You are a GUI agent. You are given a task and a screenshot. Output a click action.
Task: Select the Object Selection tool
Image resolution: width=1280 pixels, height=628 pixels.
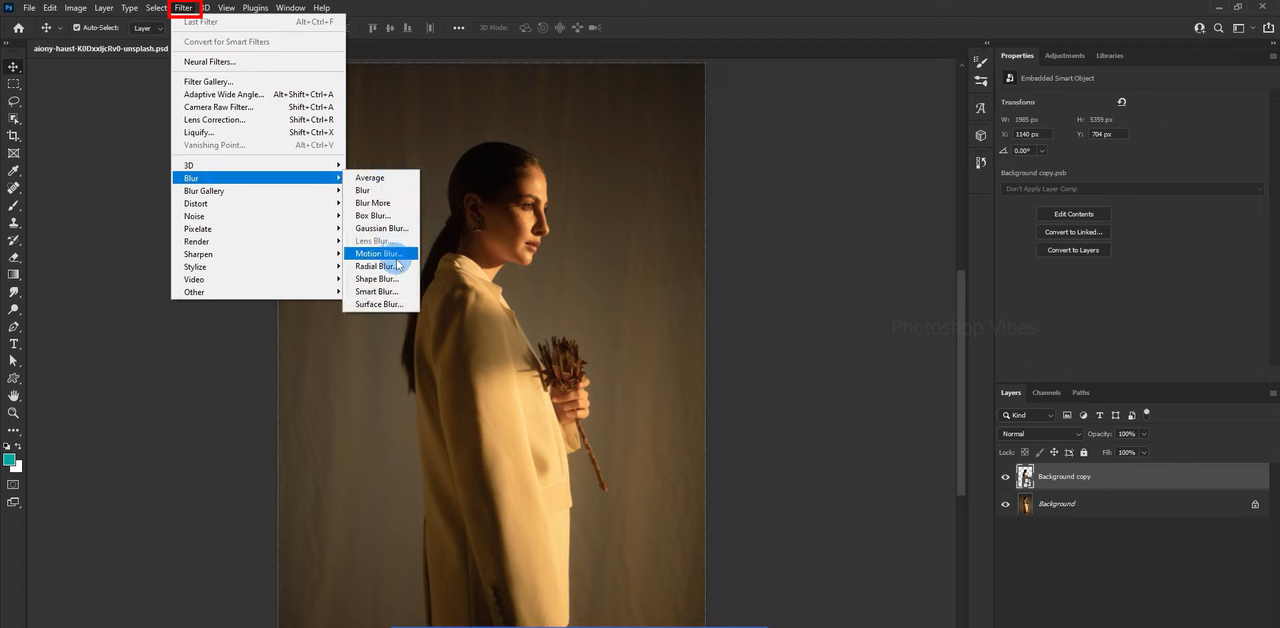point(13,119)
